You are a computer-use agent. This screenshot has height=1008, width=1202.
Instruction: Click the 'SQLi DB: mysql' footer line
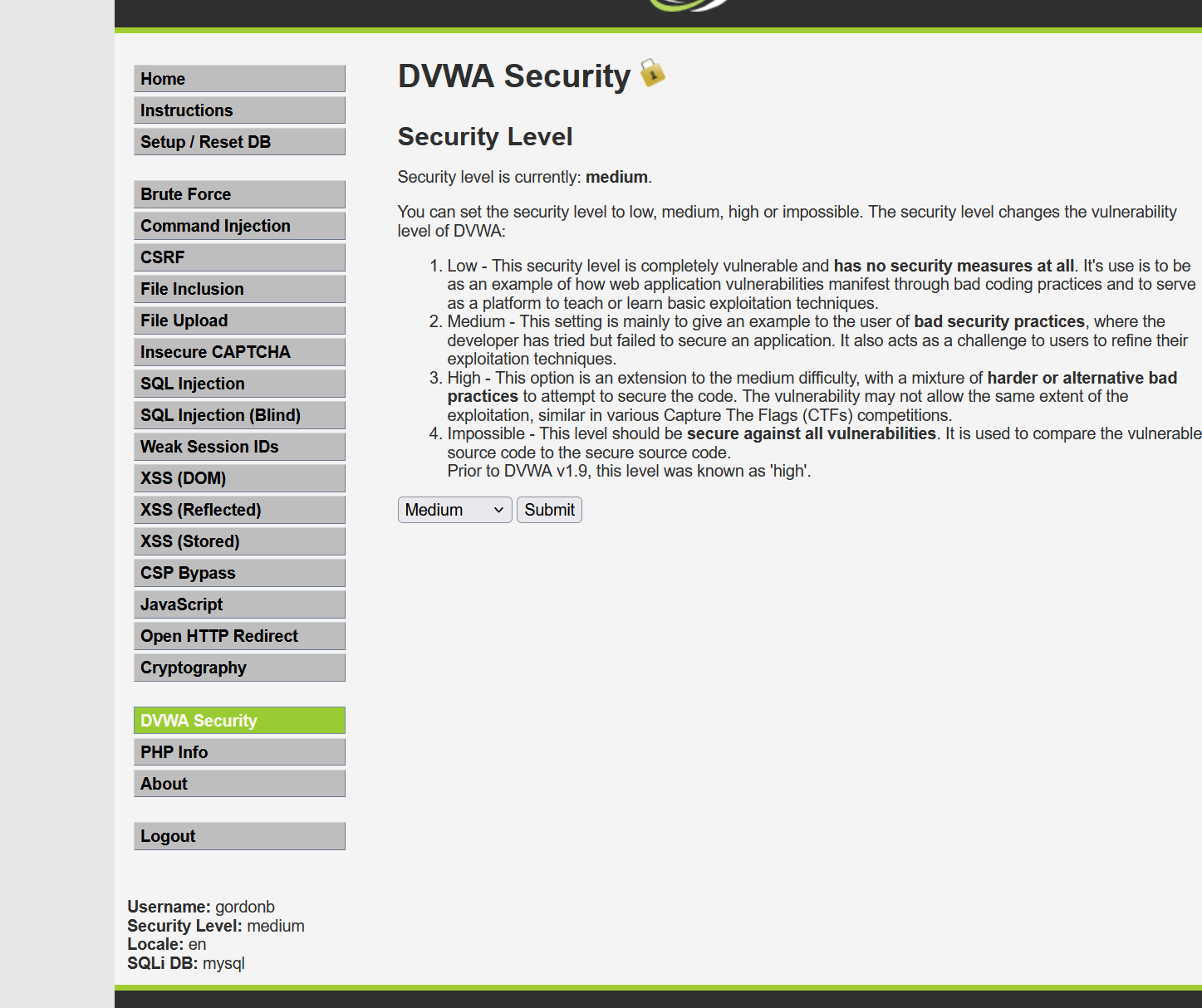point(186,963)
